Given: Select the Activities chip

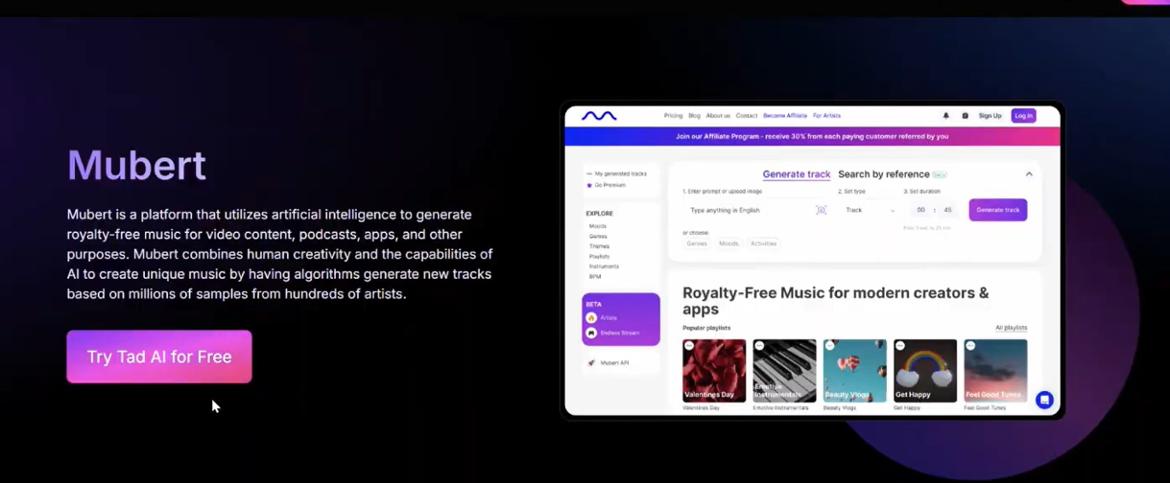Looking at the screenshot, I should (763, 243).
